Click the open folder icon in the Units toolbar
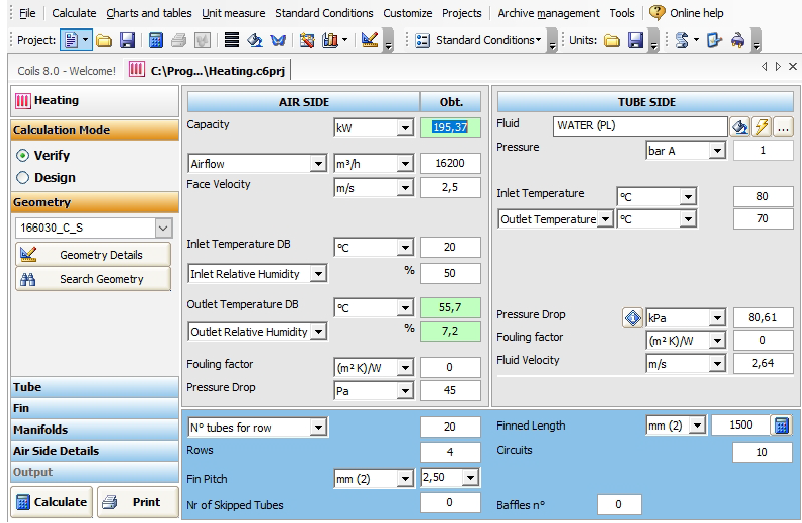 click(x=611, y=40)
